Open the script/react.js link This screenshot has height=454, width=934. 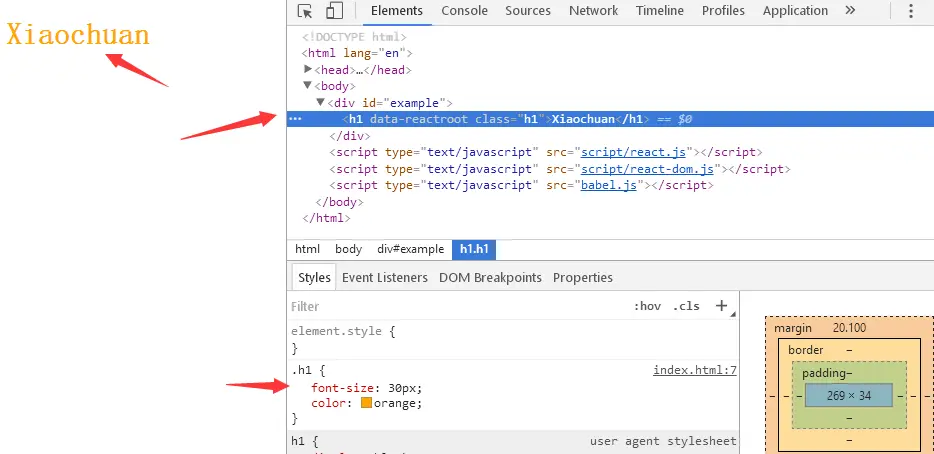click(x=633, y=152)
